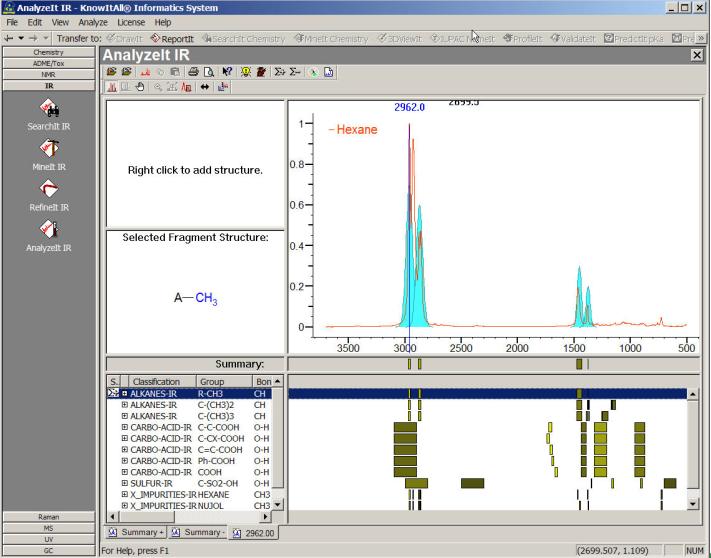Open MineIt IR from the sidebar
This screenshot has height=558, width=711.
click(49, 156)
